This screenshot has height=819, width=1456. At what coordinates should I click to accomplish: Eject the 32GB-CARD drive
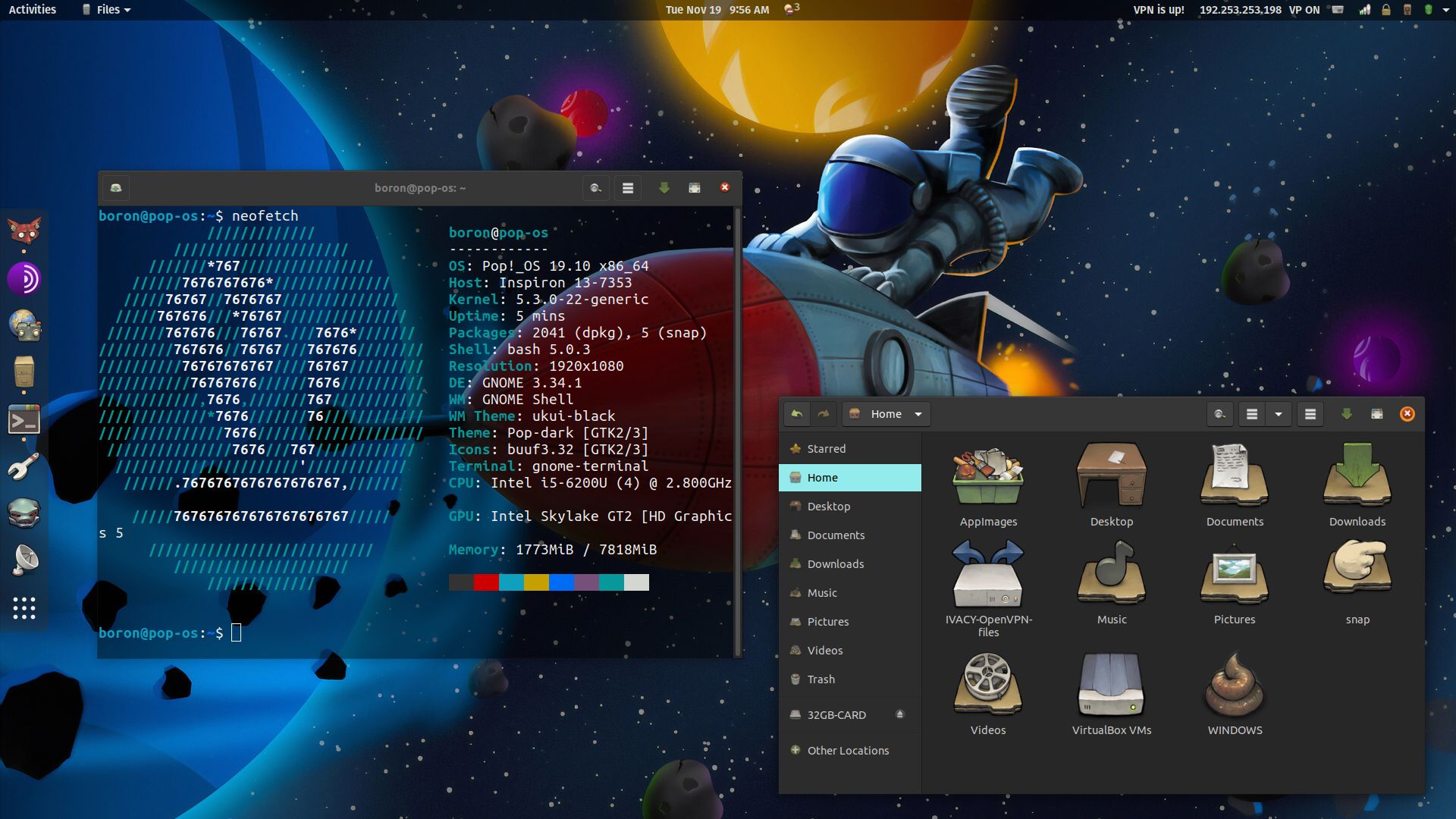tap(900, 714)
